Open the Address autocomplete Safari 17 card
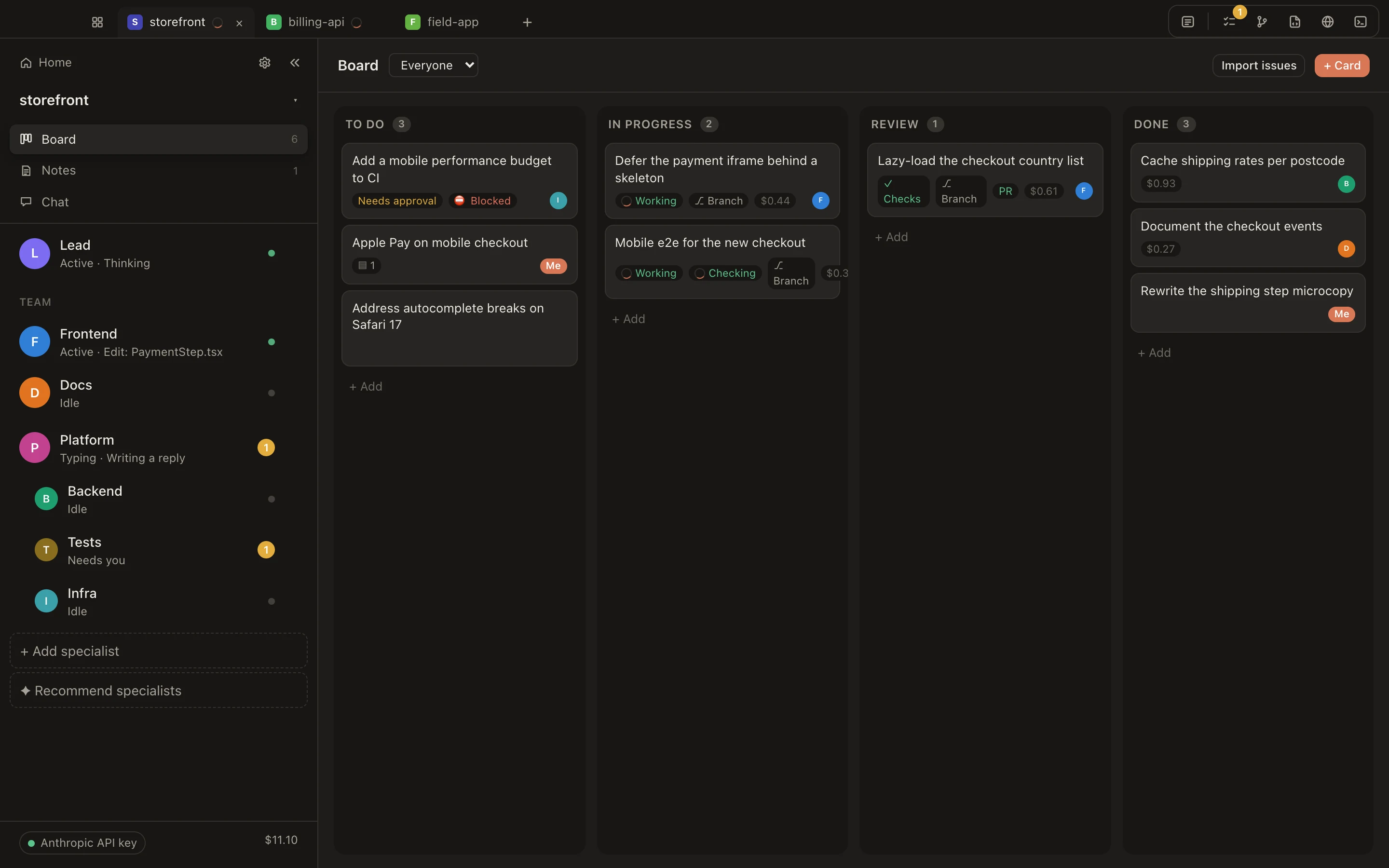The width and height of the screenshot is (1389, 868). 459,328
